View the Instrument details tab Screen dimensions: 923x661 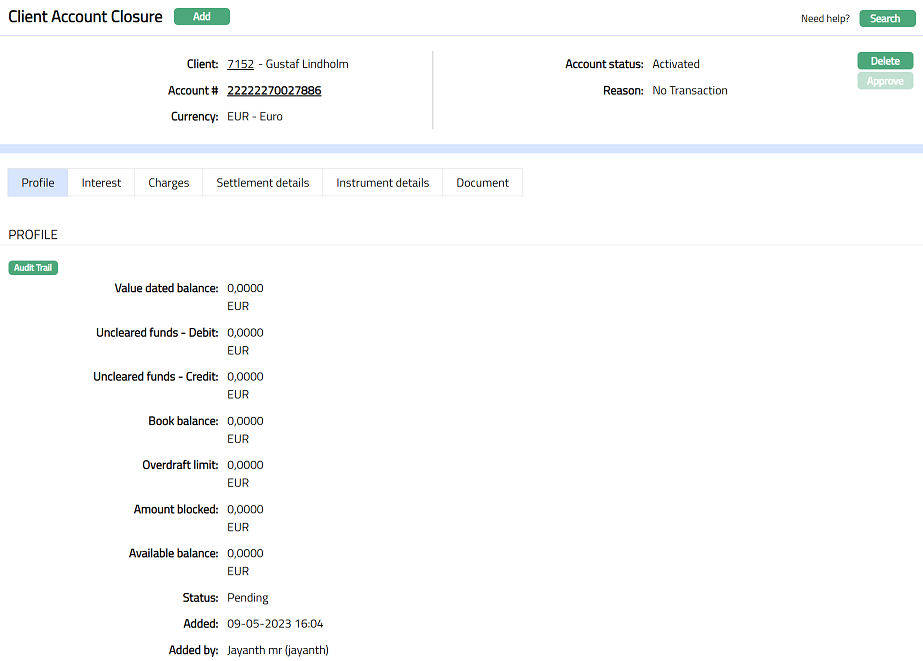(x=382, y=183)
